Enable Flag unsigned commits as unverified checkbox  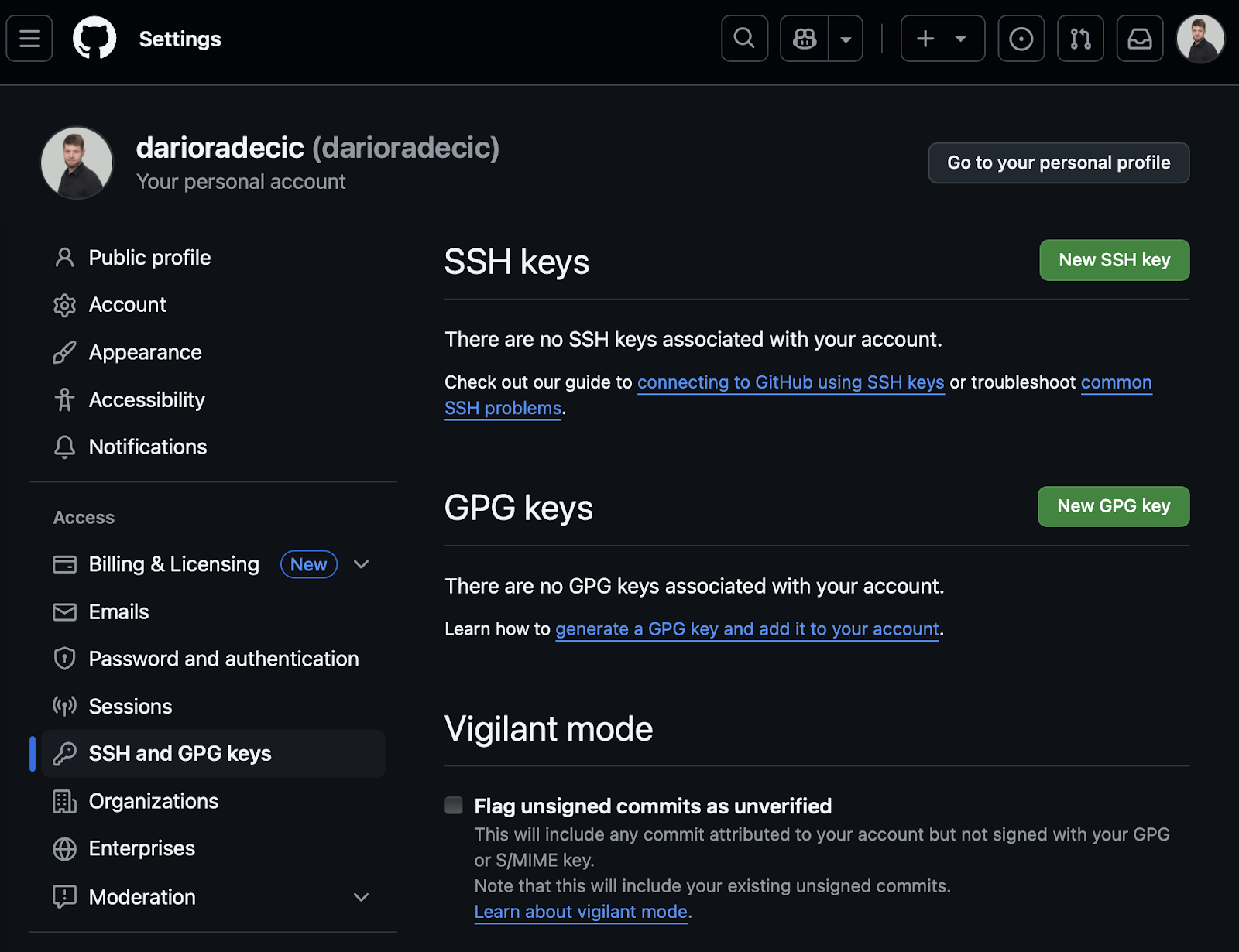tap(454, 806)
